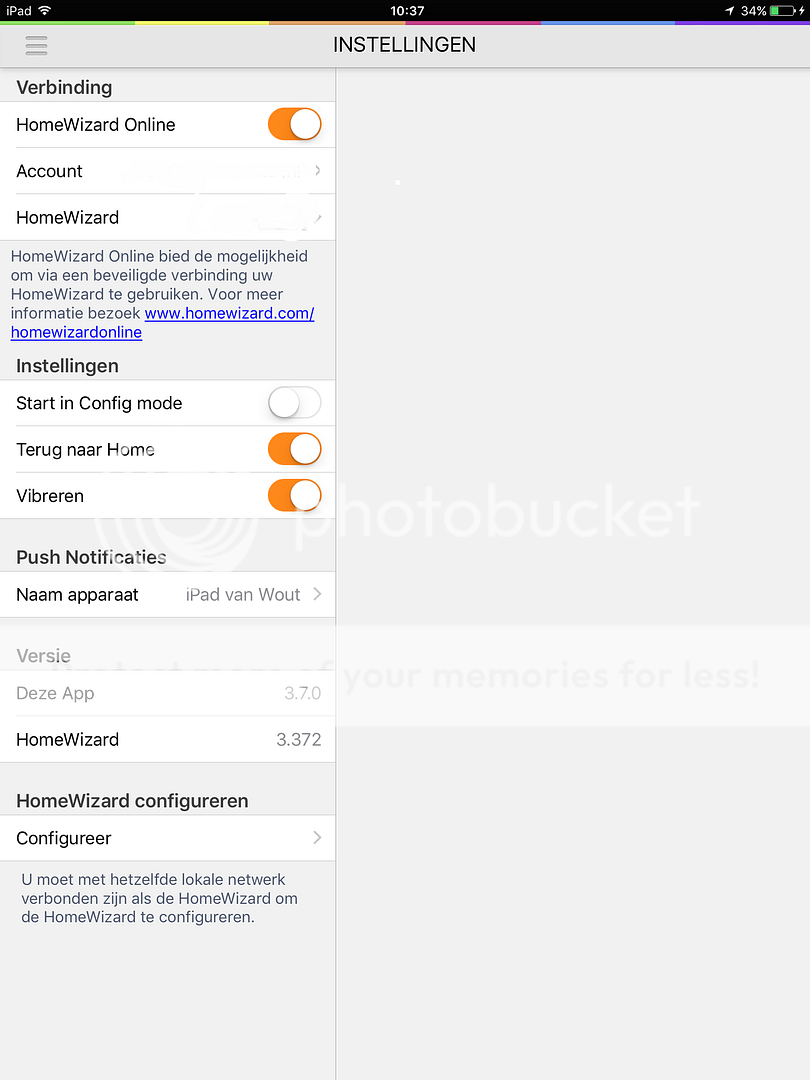Open the hamburger menu icon
Viewport: 810px width, 1080px height.
[x=37, y=45]
